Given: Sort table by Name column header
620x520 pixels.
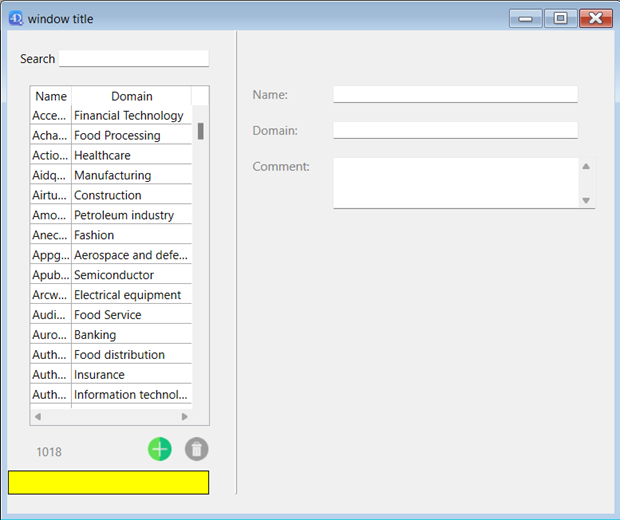Looking at the screenshot, I should tap(51, 97).
